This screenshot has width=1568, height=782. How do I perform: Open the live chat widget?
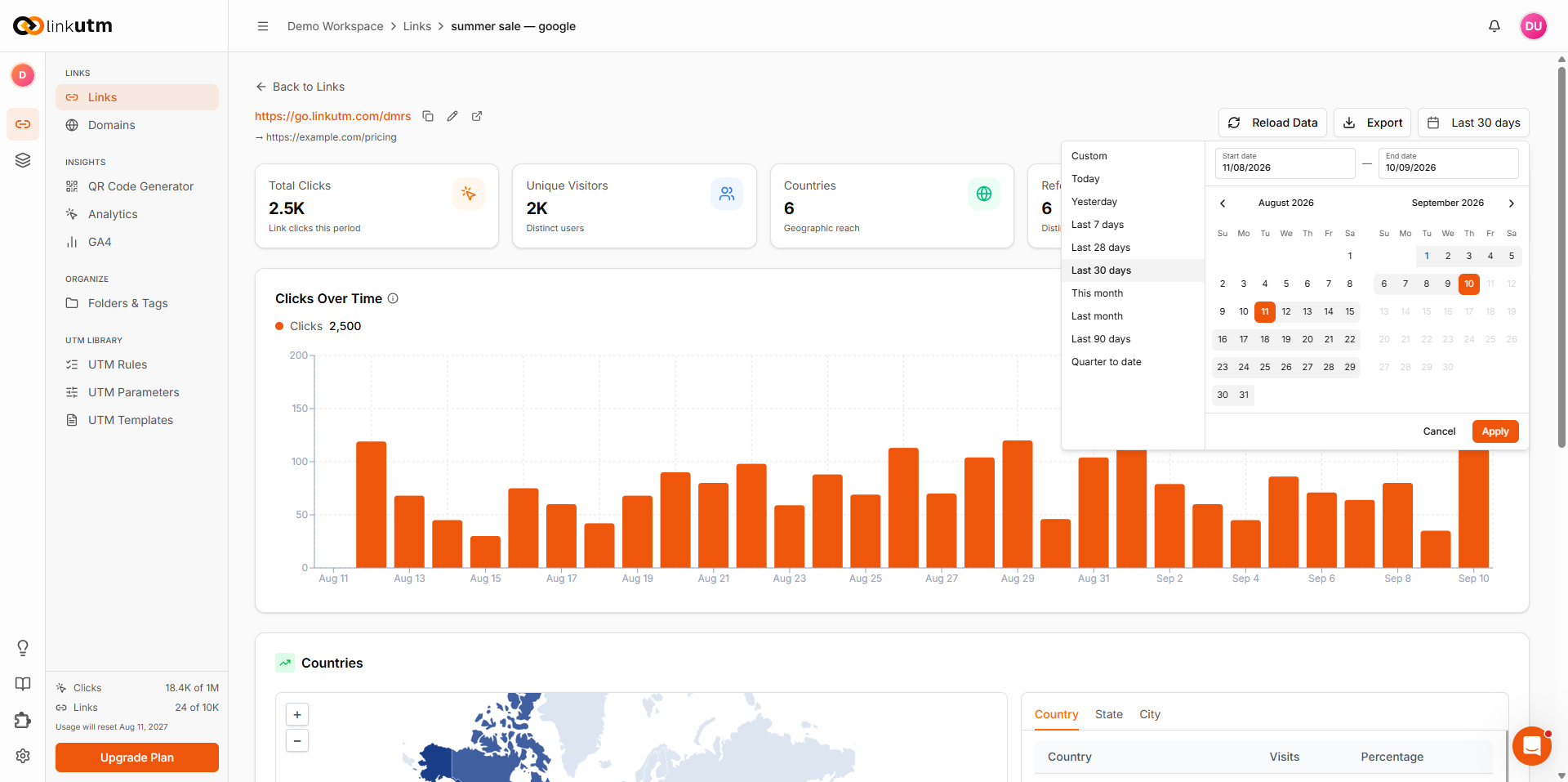[x=1532, y=745]
